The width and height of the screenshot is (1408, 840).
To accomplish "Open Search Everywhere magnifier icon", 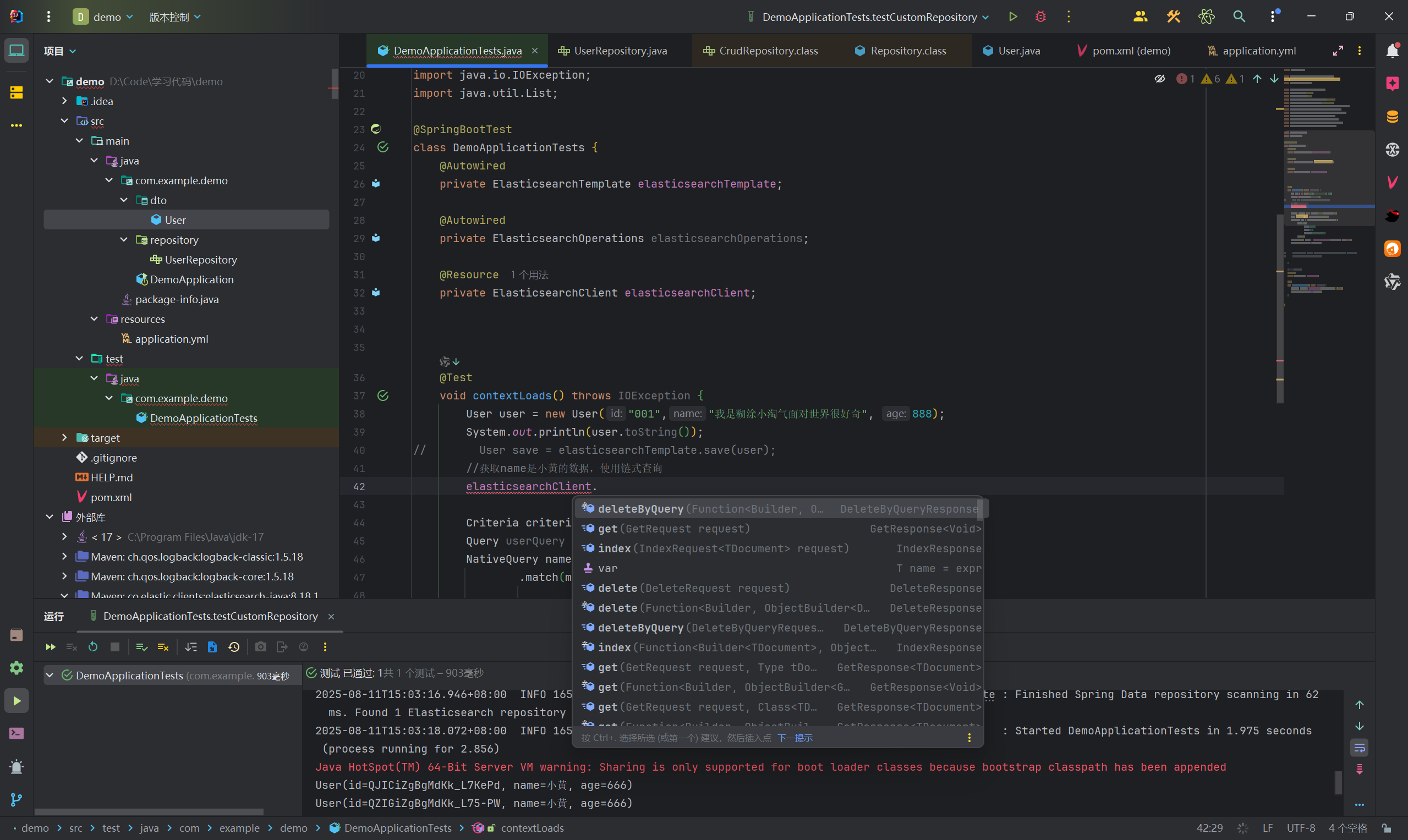I will click(x=1239, y=17).
